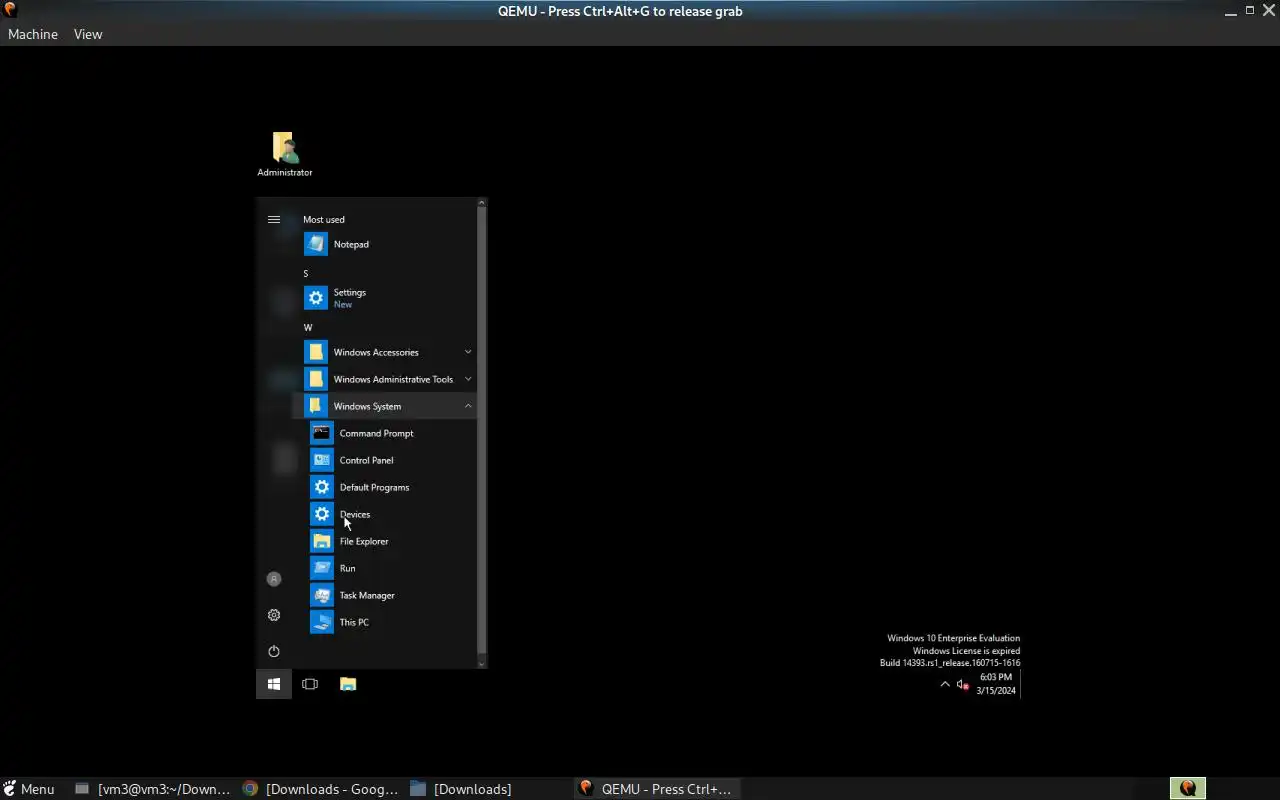
Task: Open the host Menu button
Action: tap(29, 789)
